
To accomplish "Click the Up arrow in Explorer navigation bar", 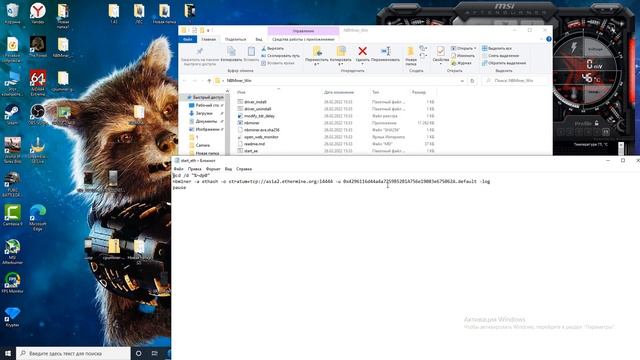I will [209, 81].
